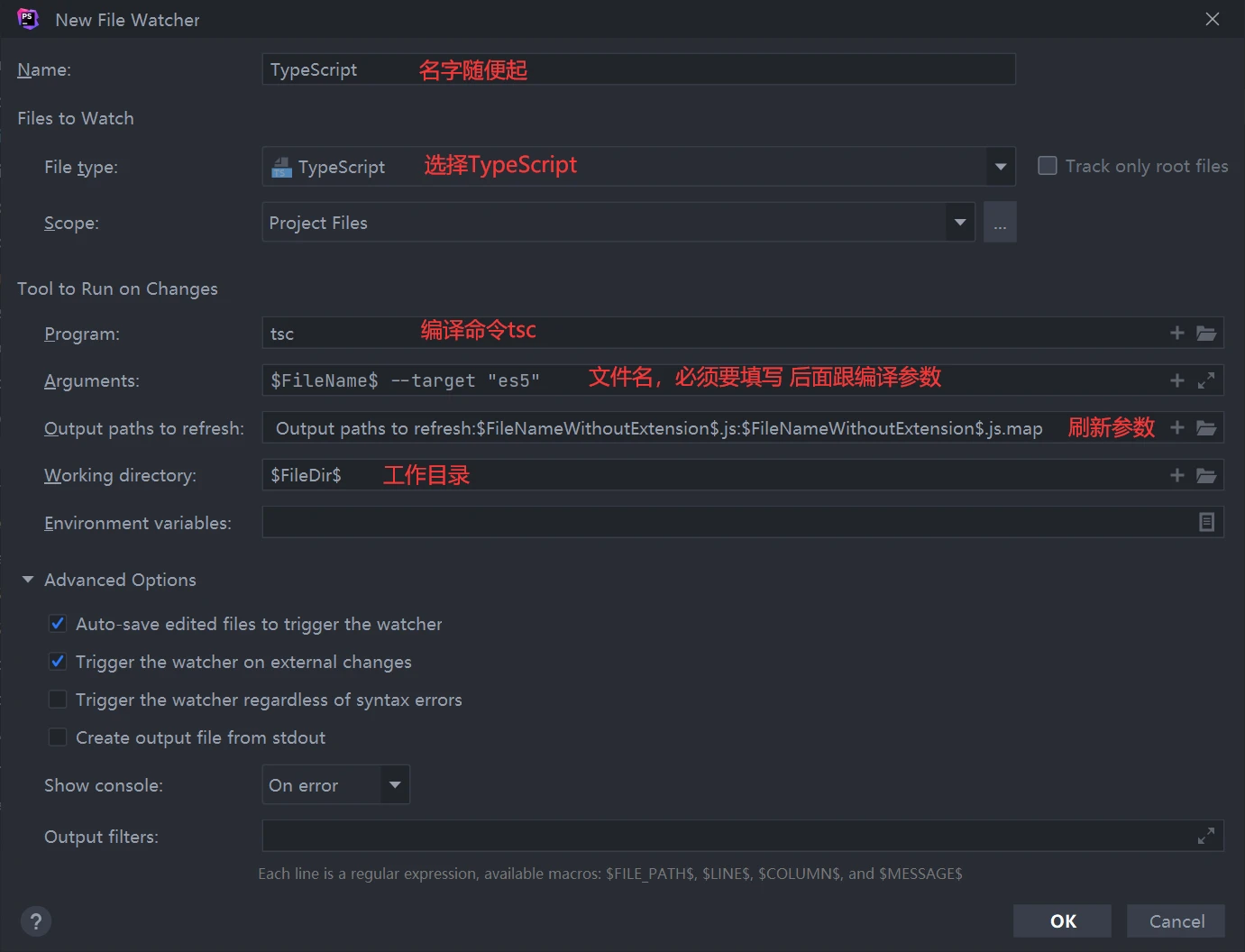This screenshot has height=952, width=1245.
Task: Enable Track only root files
Action: [1047, 166]
